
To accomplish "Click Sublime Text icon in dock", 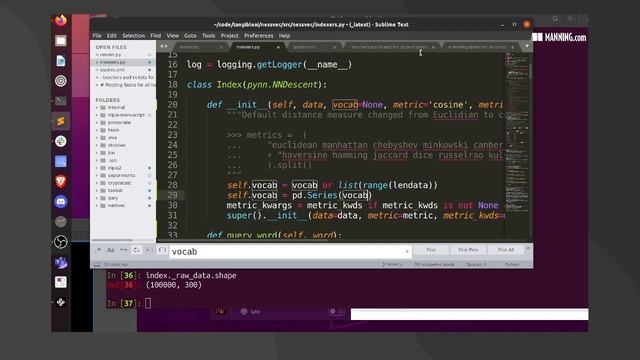I will coord(61,121).
